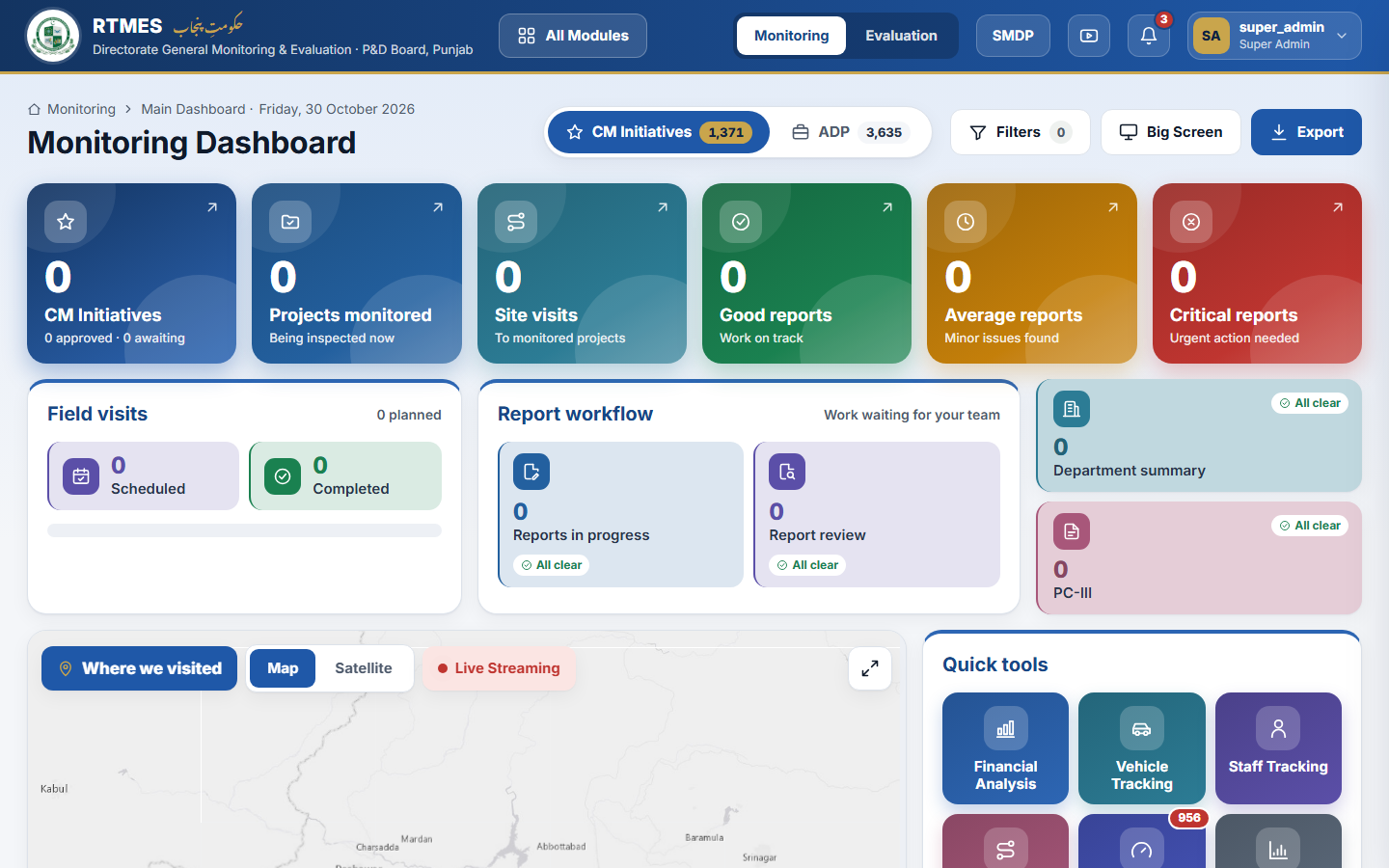Click the Report review search-document icon
This screenshot has width=1389, height=868.
tap(787, 472)
